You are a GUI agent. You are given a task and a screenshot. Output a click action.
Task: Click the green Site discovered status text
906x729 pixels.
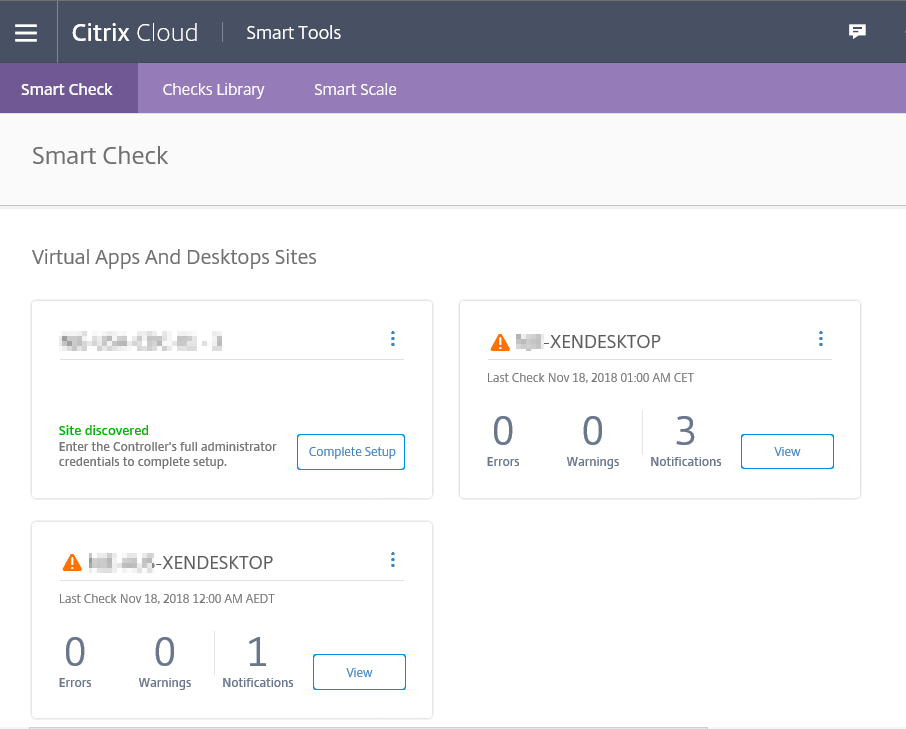[104, 431]
